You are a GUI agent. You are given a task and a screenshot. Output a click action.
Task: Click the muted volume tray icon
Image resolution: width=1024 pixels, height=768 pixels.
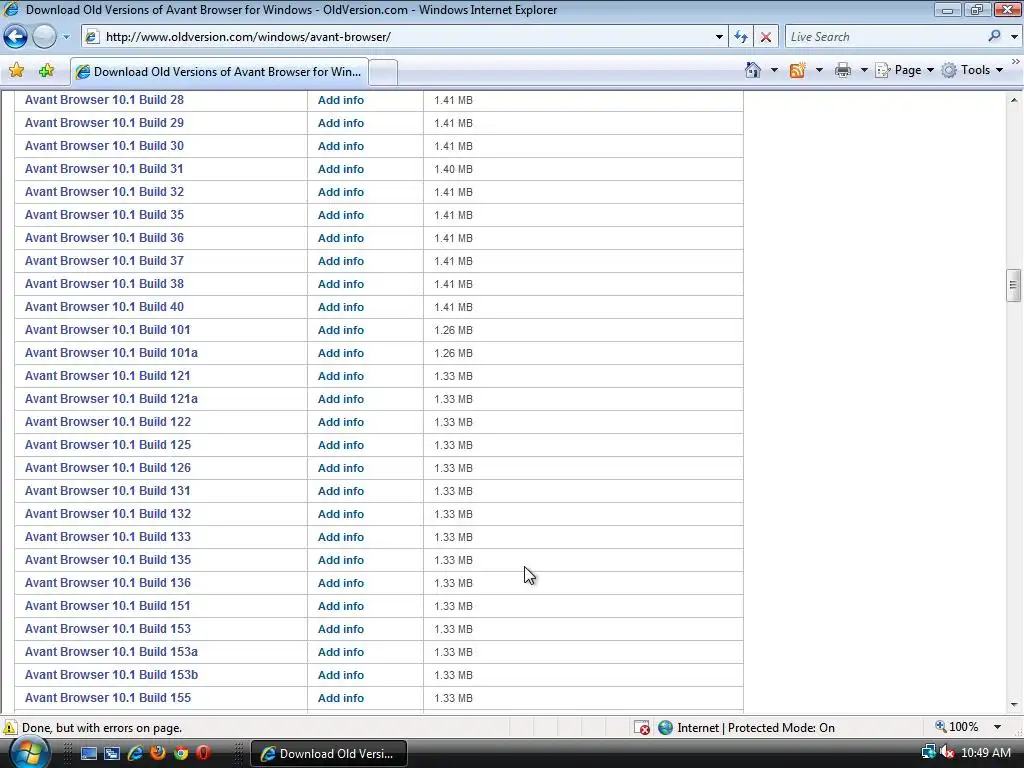[x=948, y=753]
